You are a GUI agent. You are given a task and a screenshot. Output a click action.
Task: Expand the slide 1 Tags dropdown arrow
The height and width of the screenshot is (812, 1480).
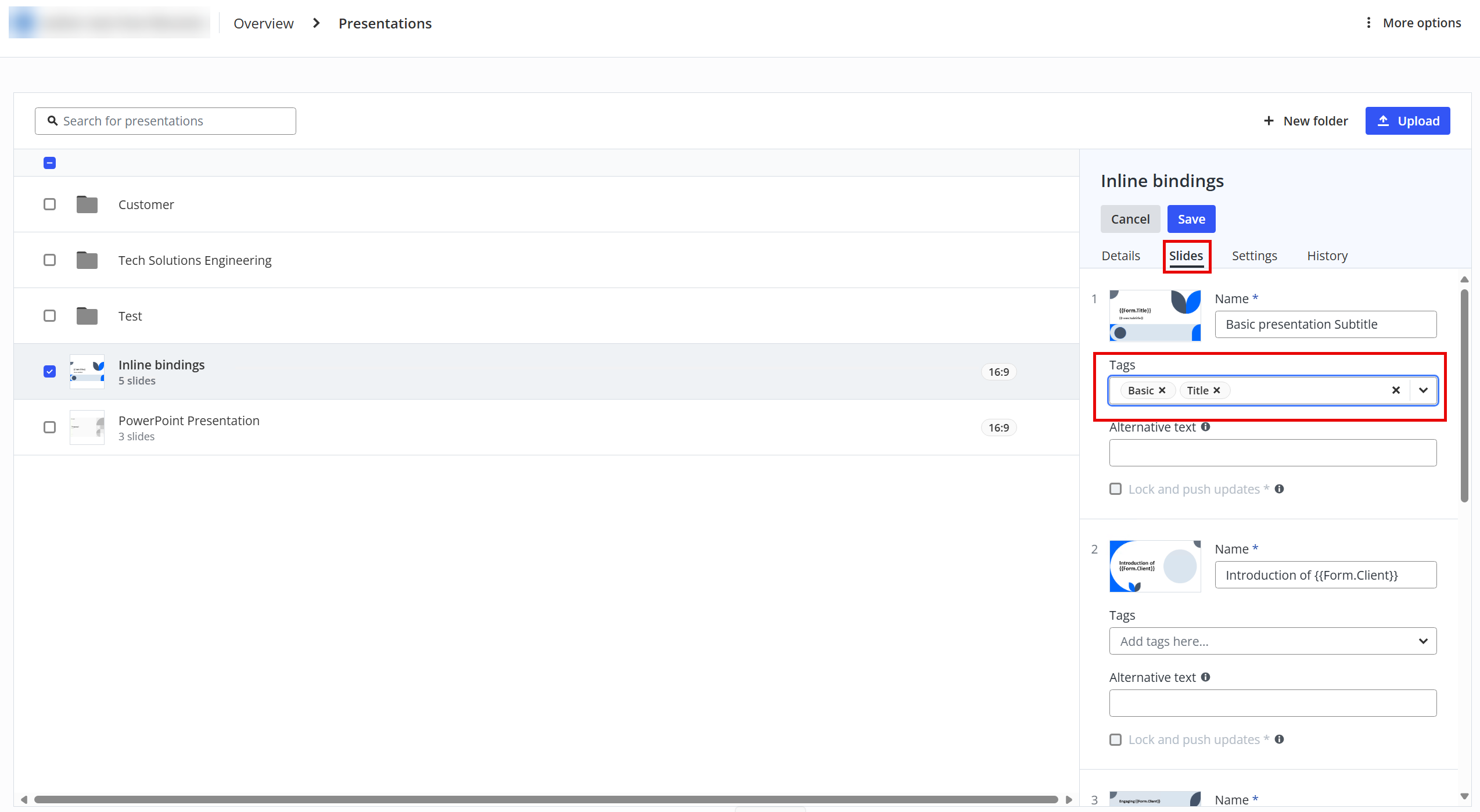tap(1423, 390)
